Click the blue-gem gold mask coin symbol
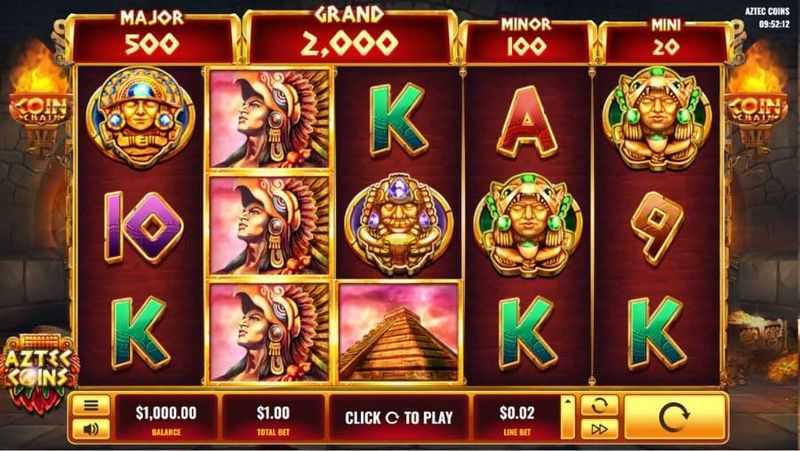The height and width of the screenshot is (451, 800). (x=140, y=118)
